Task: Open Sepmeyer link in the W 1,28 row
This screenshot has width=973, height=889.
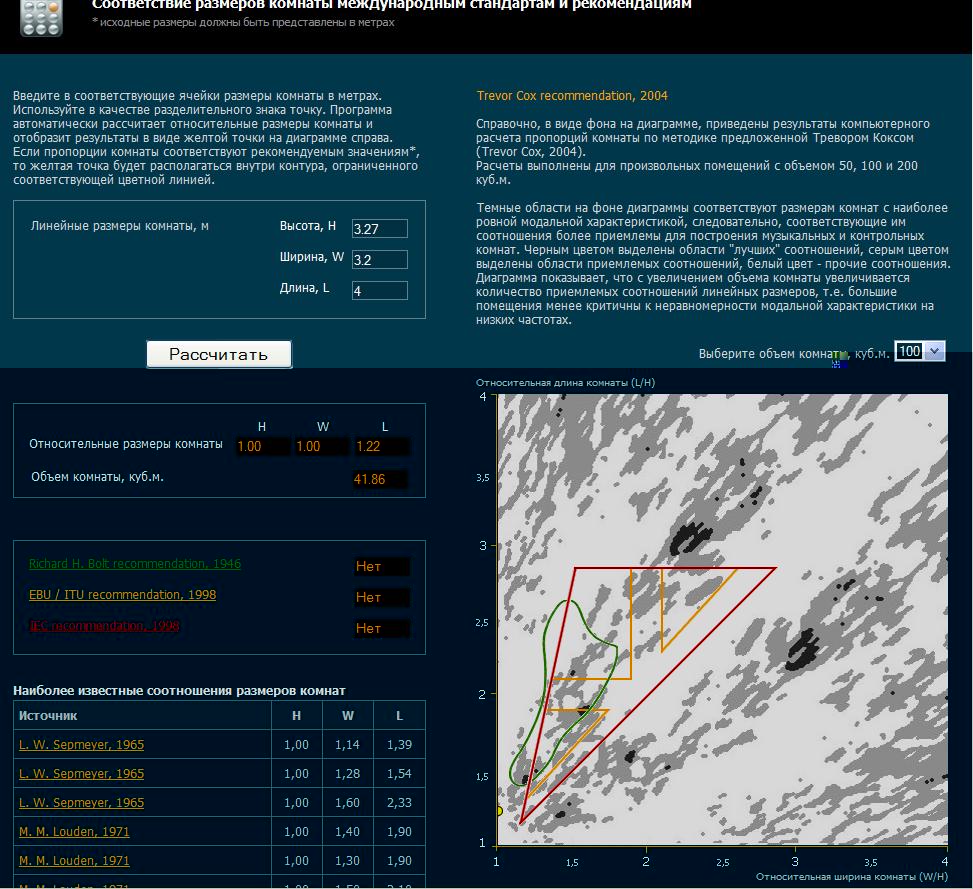Action: click(x=81, y=774)
